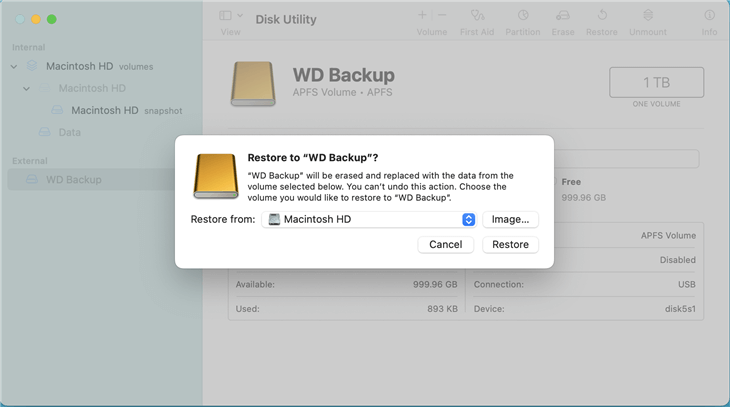Click the Partition toolbar icon

[x=523, y=16]
